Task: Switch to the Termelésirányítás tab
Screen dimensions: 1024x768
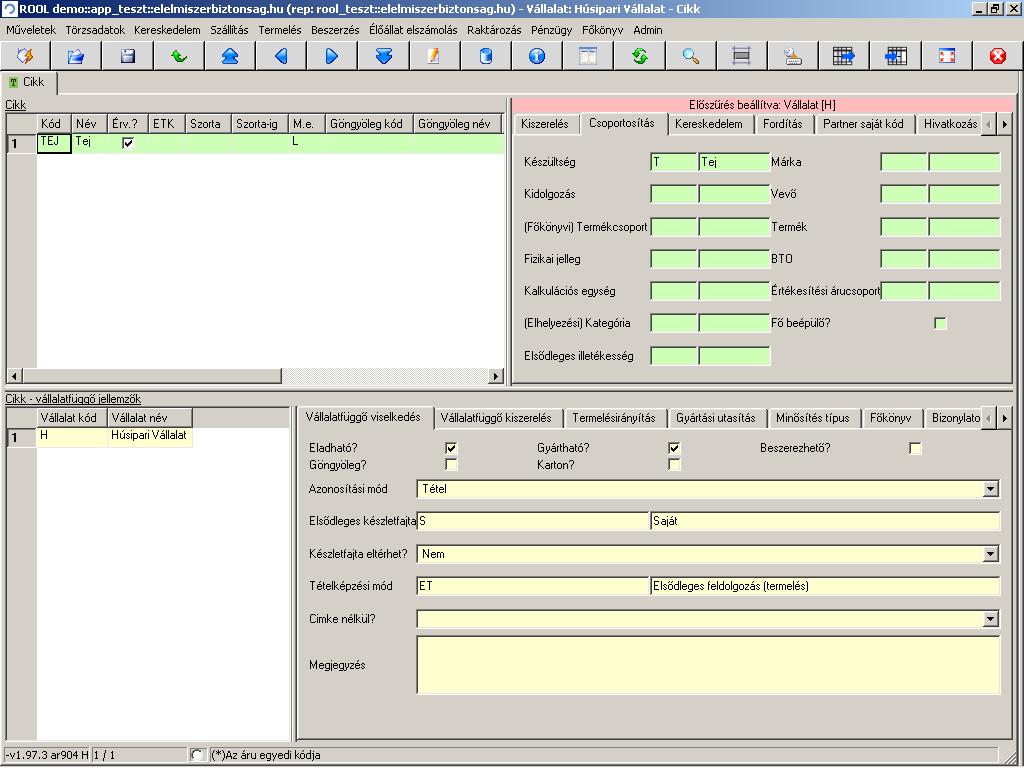Action: click(x=614, y=418)
